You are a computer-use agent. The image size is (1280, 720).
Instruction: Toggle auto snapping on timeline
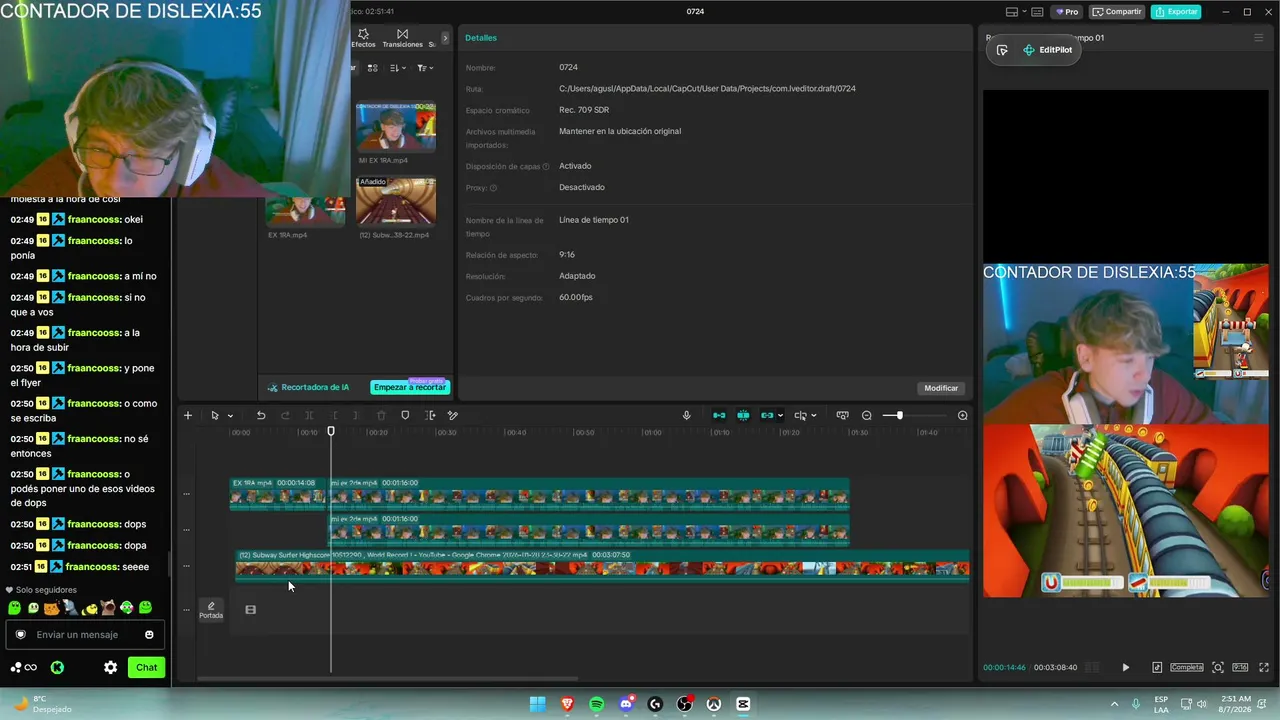(743, 415)
